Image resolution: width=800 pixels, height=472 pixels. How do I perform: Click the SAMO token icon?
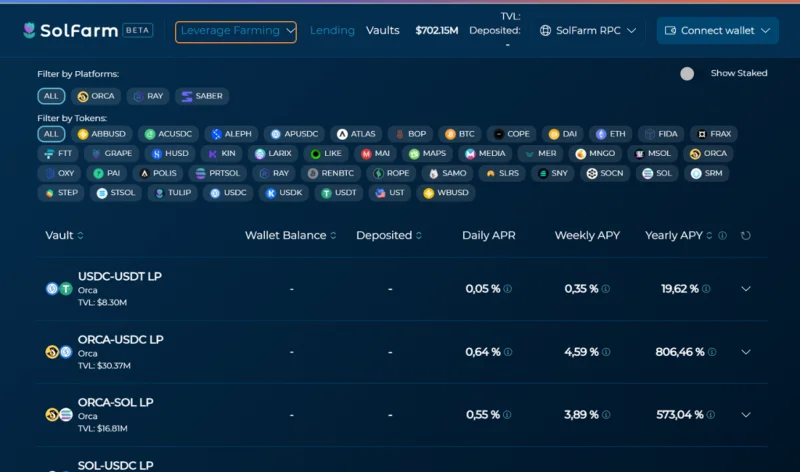433,173
